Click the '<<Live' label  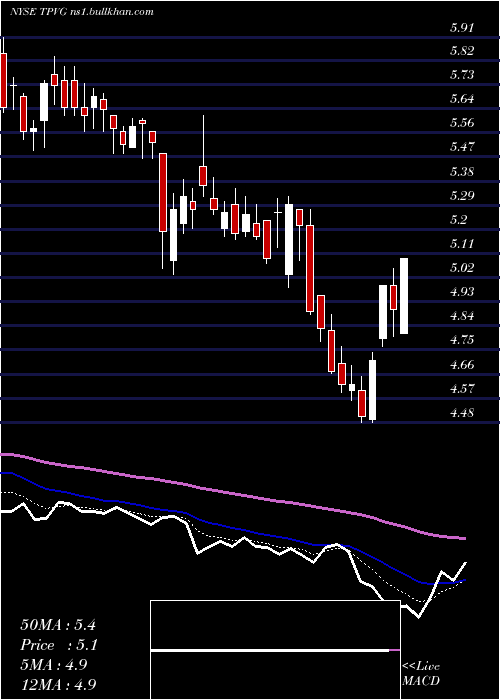tap(421, 667)
